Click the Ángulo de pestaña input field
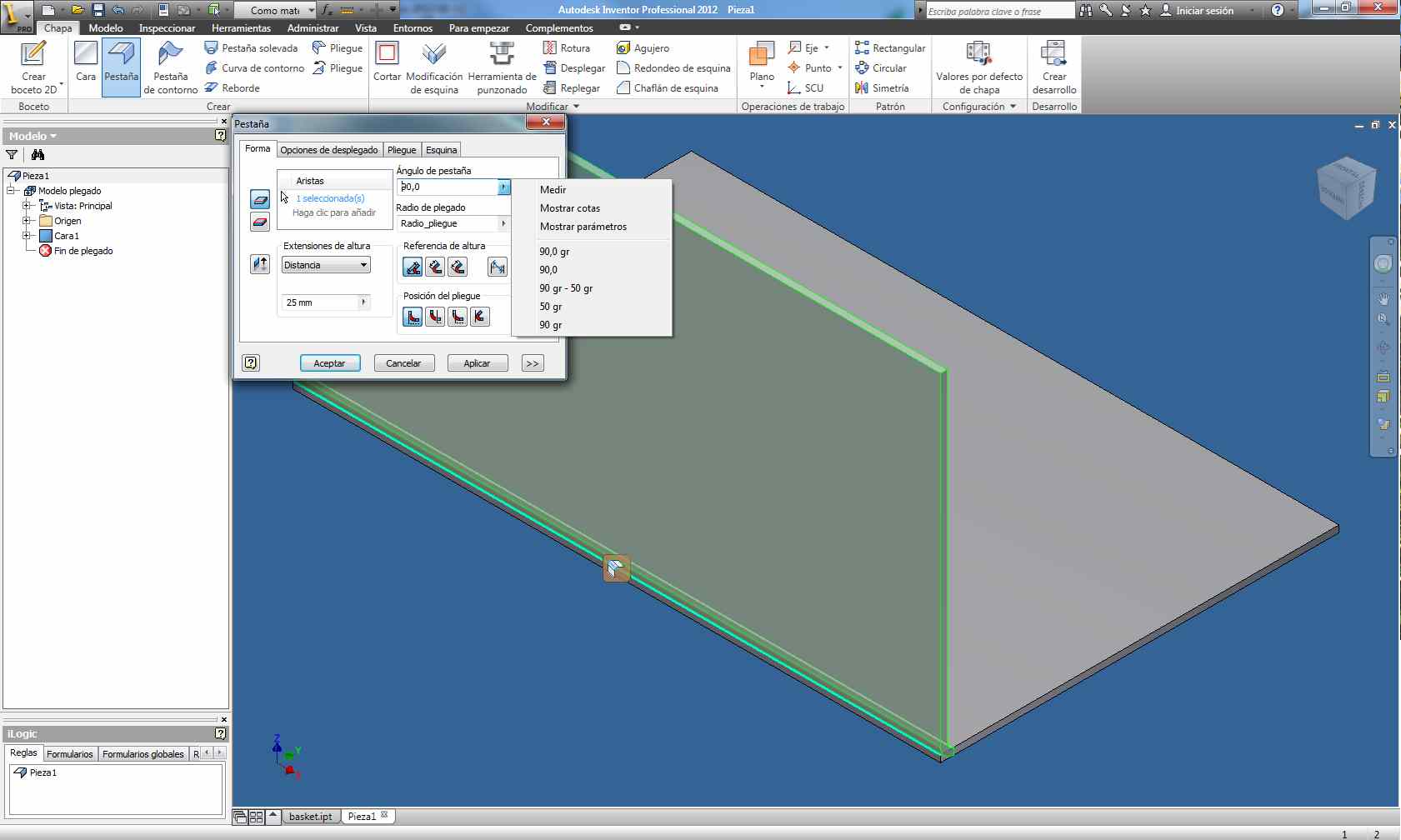 tap(448, 187)
